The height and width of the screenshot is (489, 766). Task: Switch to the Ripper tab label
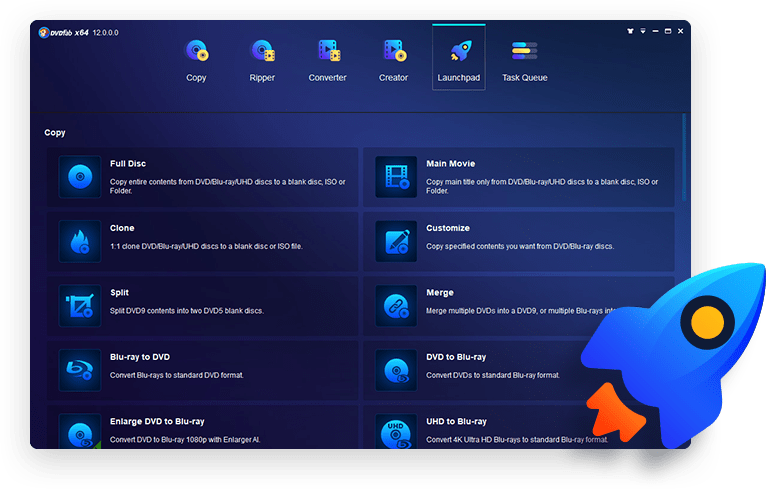[262, 78]
